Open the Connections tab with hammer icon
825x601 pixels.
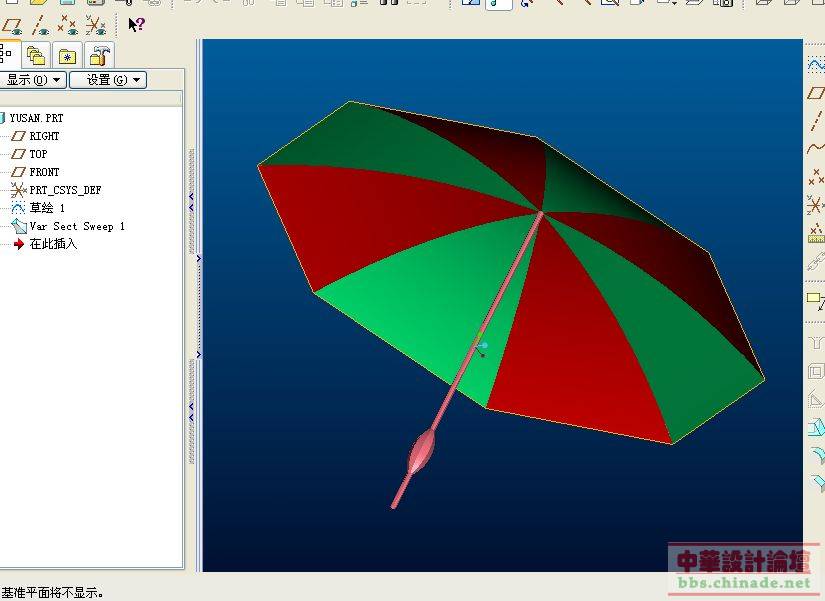(x=99, y=55)
